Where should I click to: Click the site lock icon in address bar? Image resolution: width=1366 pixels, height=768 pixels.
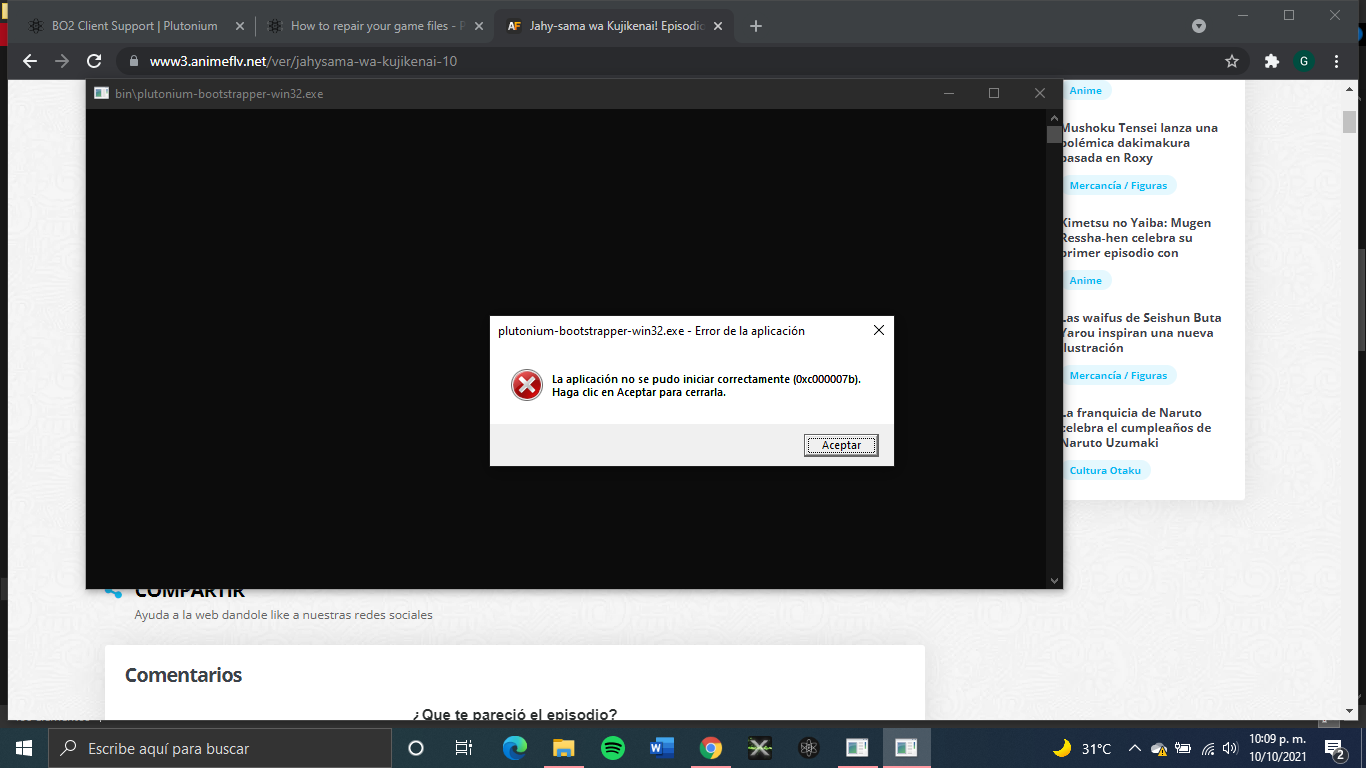tap(134, 61)
